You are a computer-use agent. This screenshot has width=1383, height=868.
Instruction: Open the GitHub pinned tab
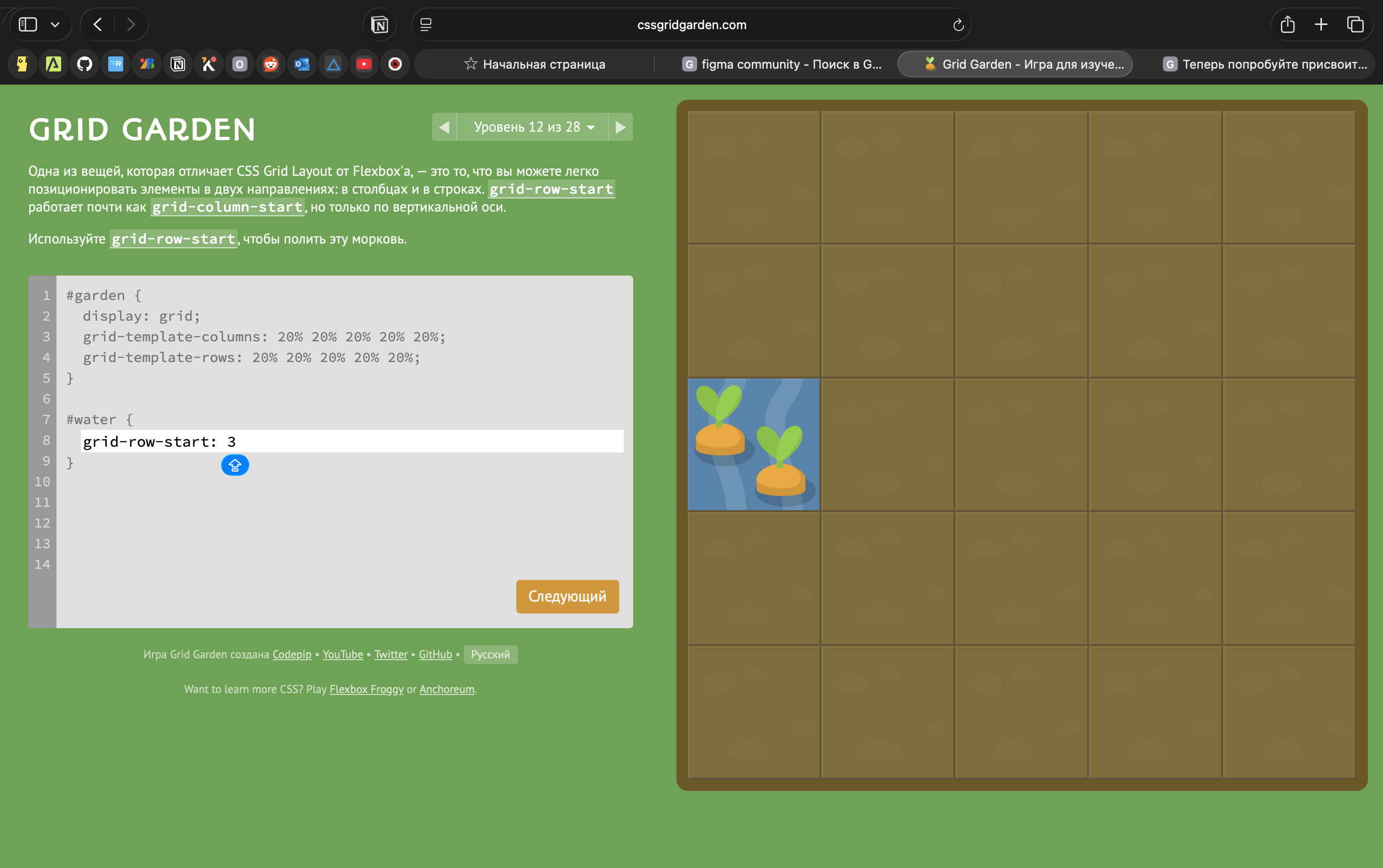pyautogui.click(x=84, y=64)
